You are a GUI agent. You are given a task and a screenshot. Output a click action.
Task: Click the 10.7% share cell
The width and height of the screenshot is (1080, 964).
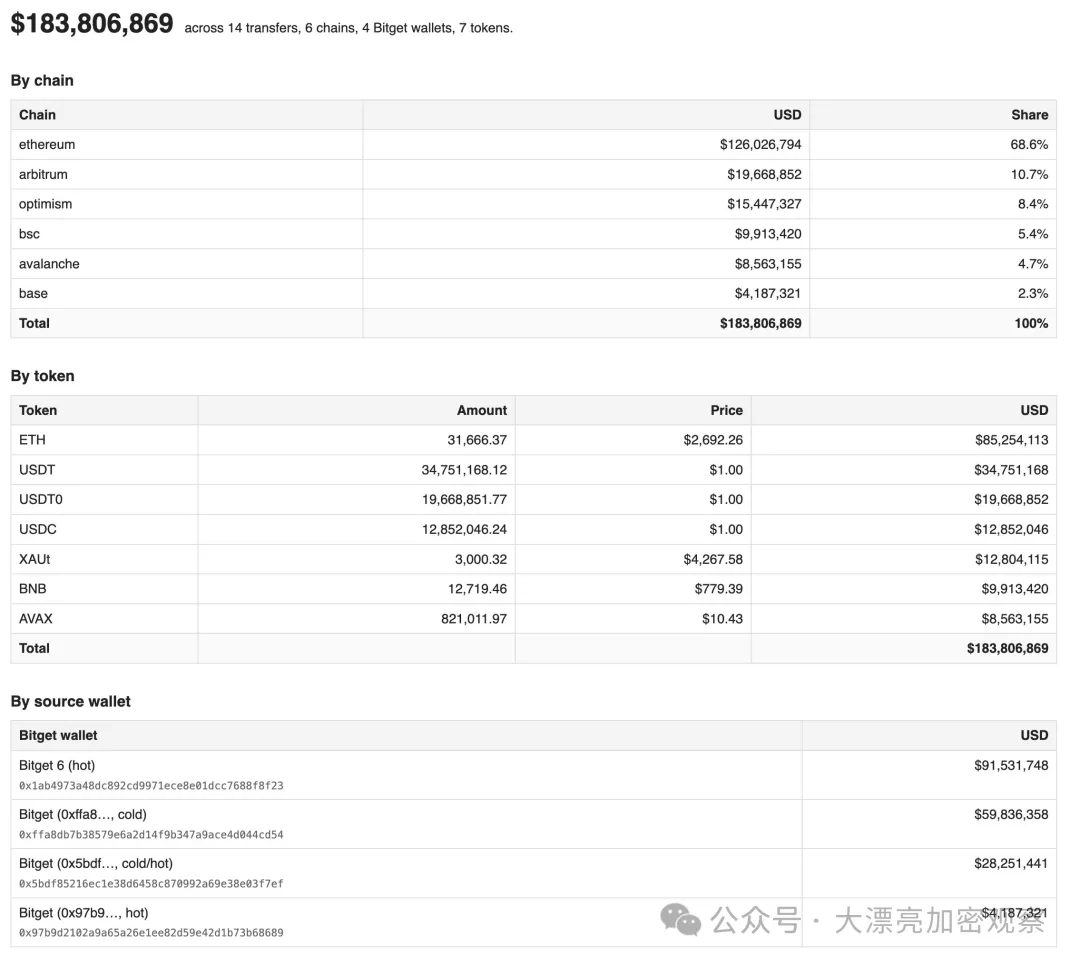(1029, 174)
